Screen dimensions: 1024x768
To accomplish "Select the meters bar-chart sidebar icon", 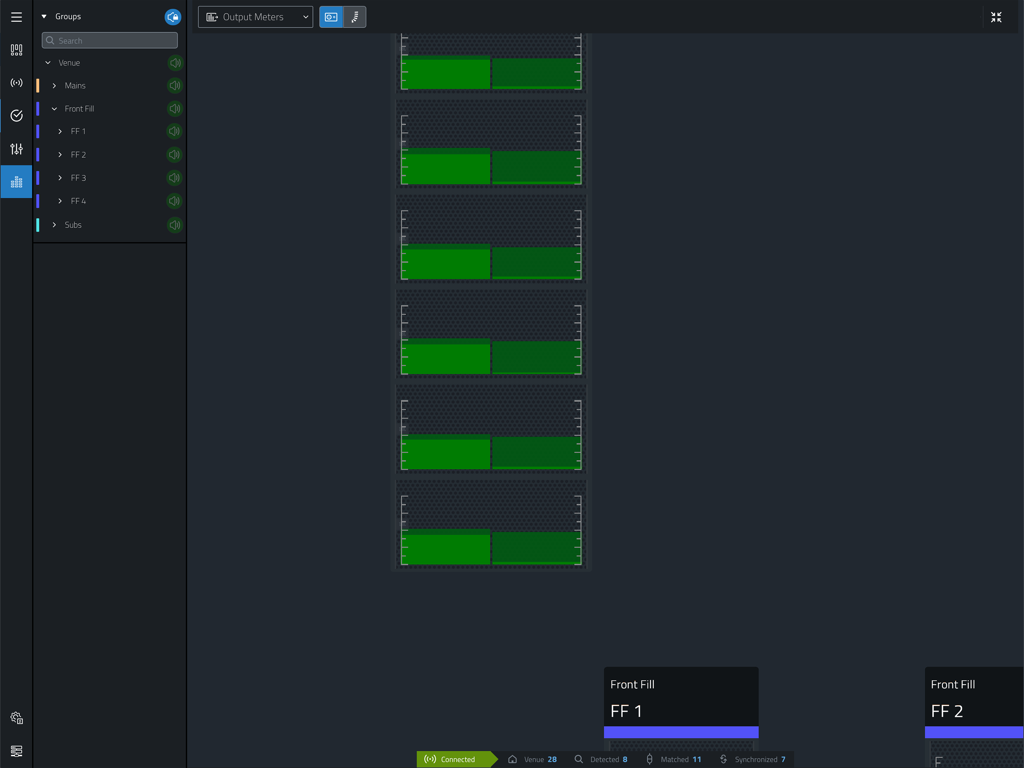I will click(16, 182).
